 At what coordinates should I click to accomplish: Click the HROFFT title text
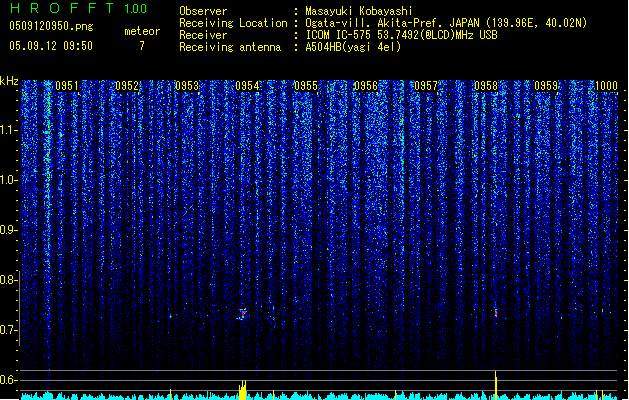click(62, 8)
